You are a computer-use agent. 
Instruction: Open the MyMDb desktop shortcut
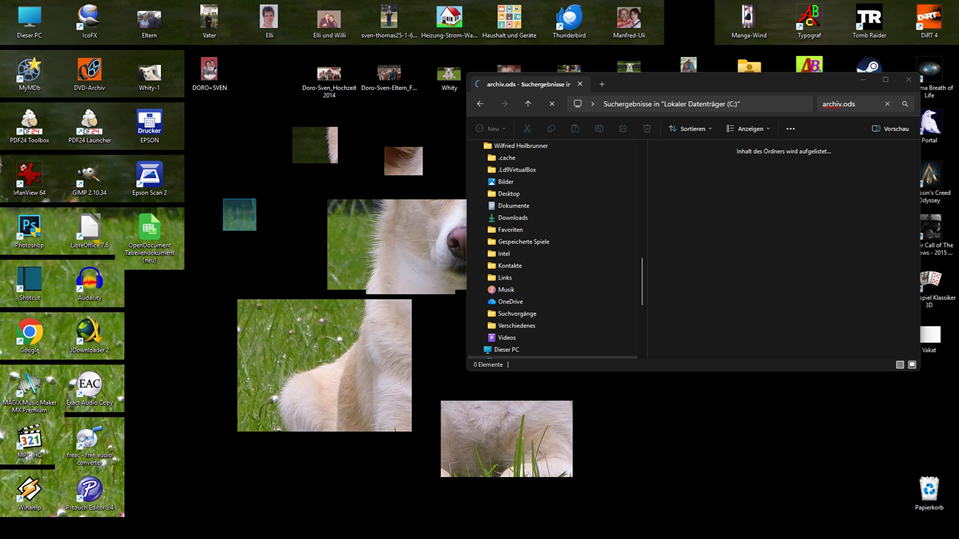pos(29,74)
